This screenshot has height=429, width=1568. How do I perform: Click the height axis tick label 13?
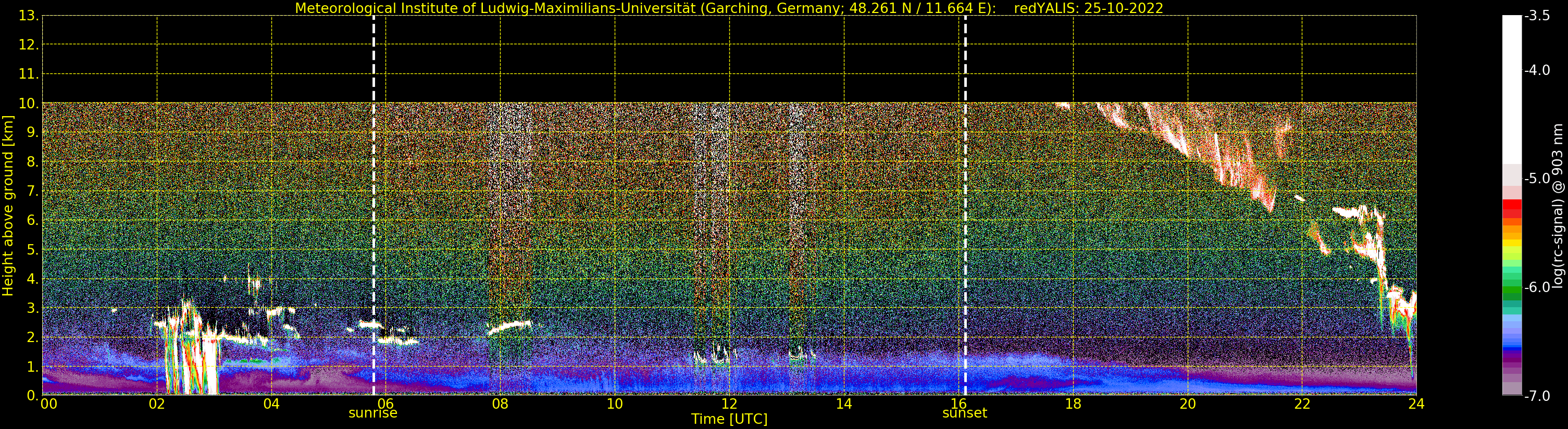(29, 16)
